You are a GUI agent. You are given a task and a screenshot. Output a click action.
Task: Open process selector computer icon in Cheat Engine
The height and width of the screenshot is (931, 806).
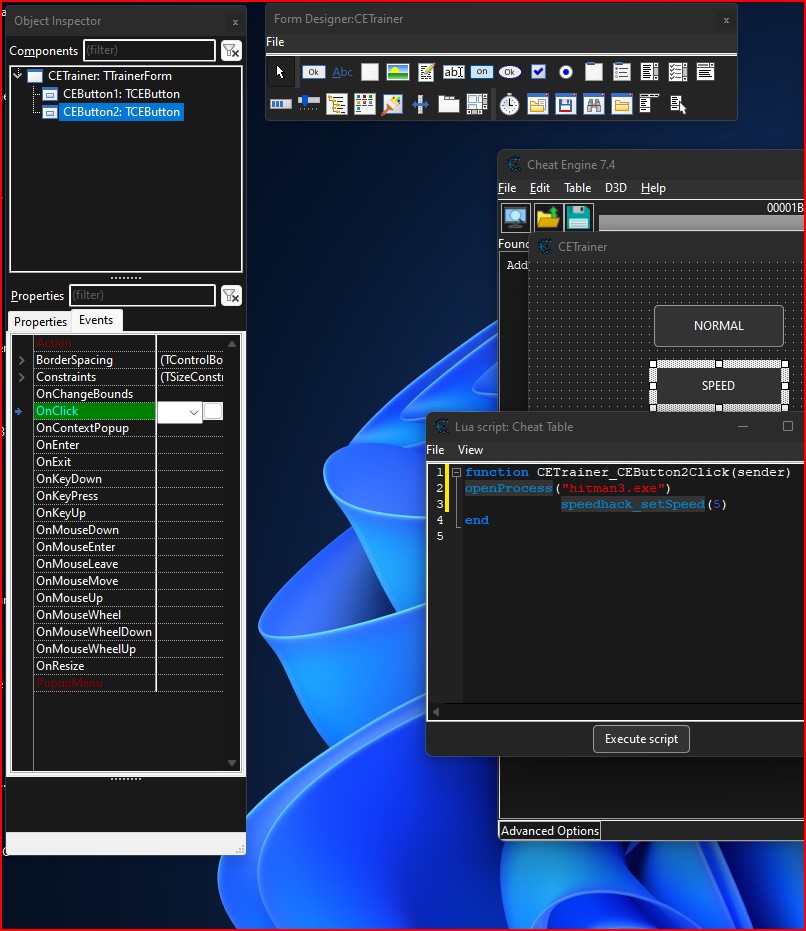[515, 217]
